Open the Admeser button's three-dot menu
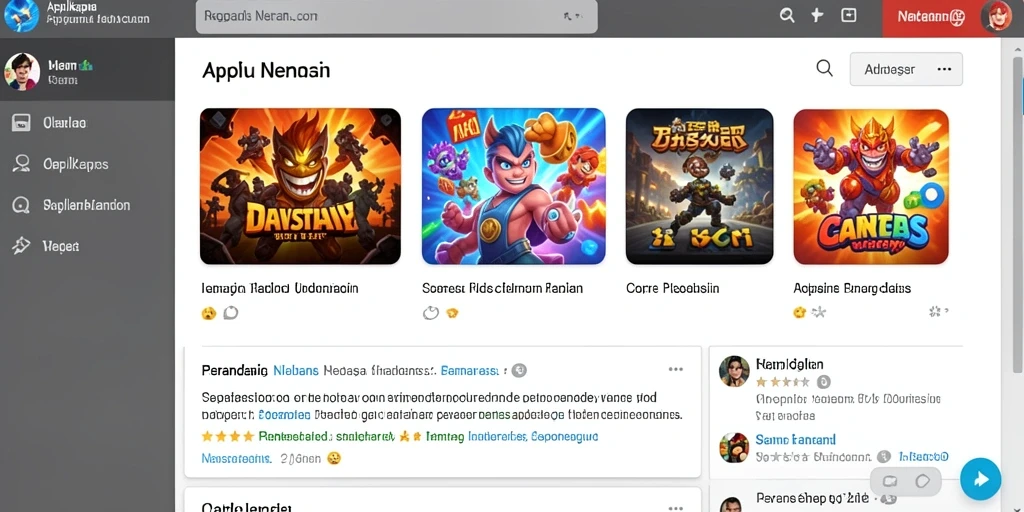 [x=944, y=69]
